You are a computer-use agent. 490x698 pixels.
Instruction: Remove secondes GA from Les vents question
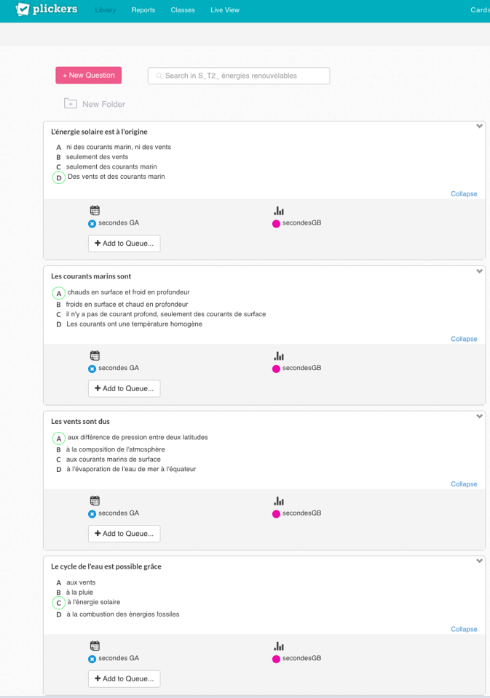coord(92,514)
